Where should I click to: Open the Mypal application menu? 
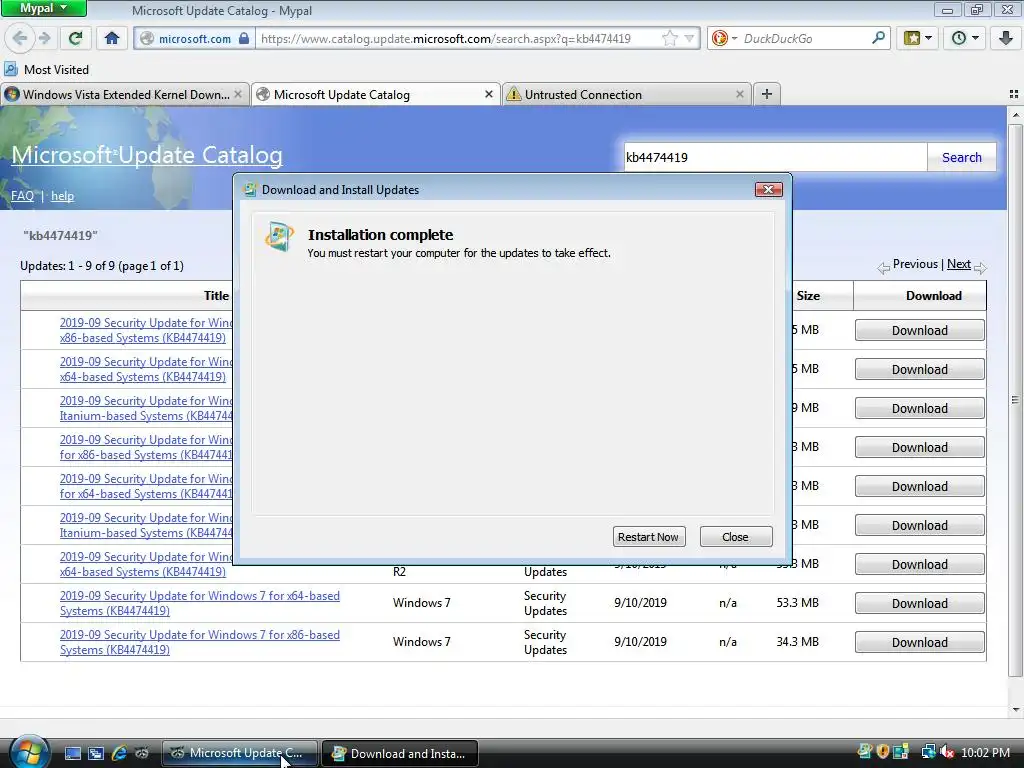(43, 8)
